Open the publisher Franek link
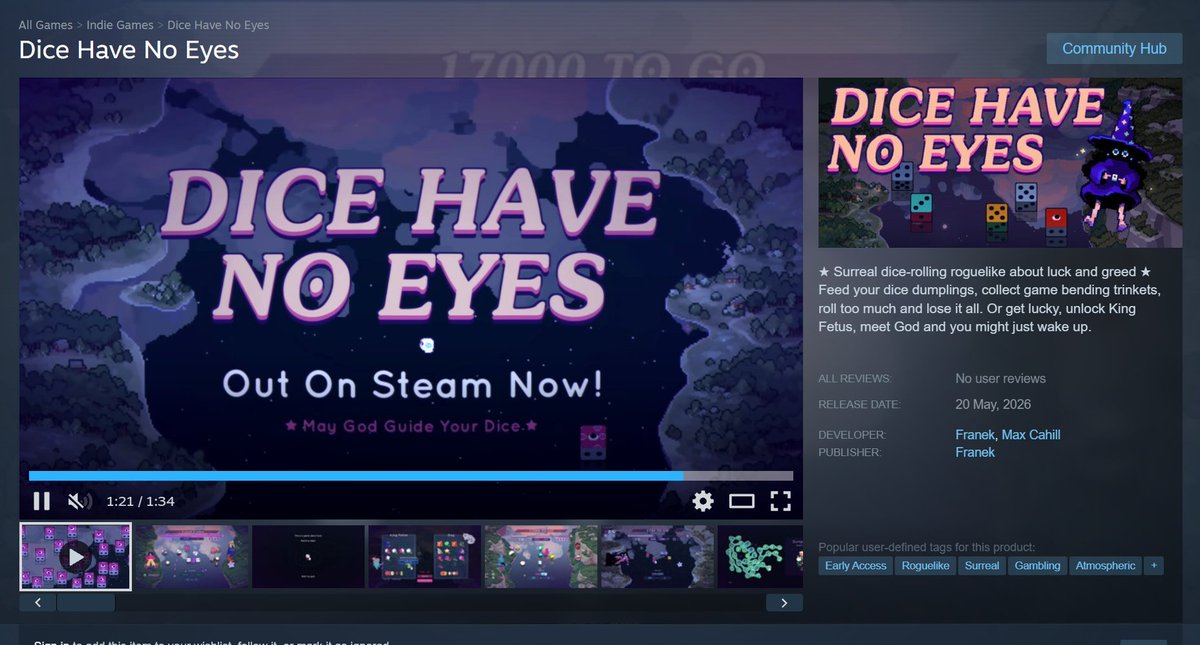The image size is (1200, 645). (x=975, y=452)
